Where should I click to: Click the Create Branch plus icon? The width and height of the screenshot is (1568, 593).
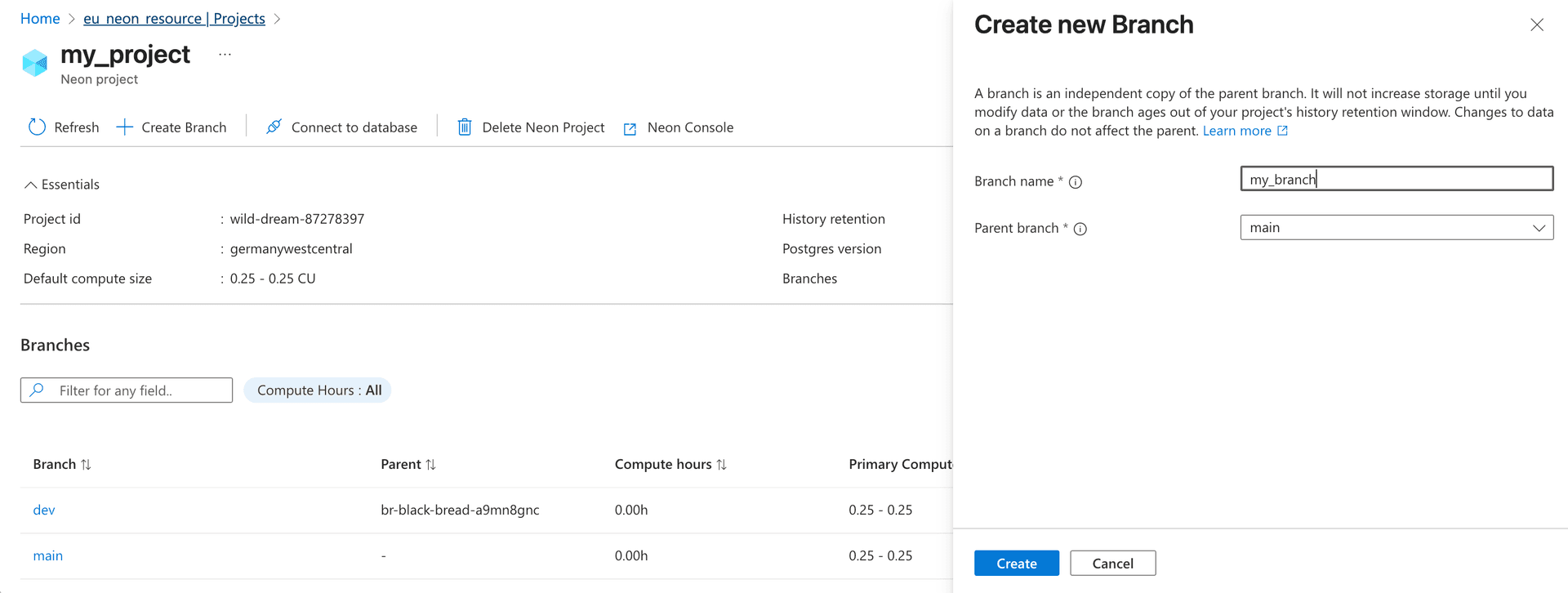click(124, 127)
